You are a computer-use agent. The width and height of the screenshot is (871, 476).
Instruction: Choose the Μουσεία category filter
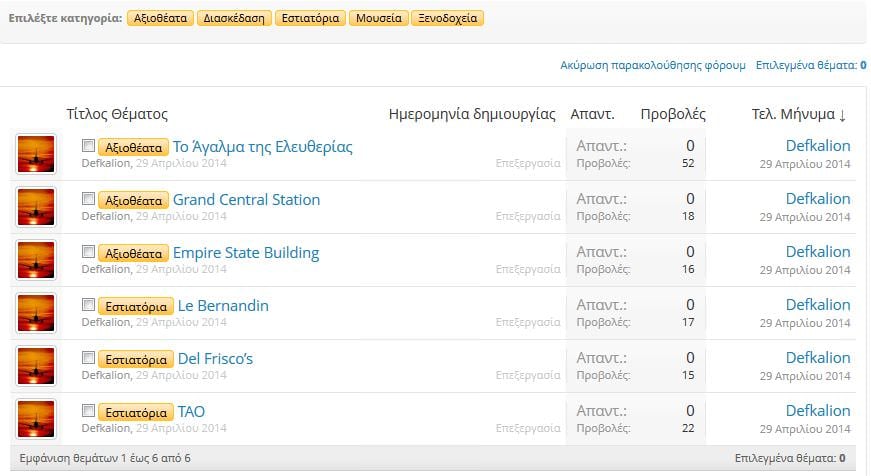coord(379,18)
